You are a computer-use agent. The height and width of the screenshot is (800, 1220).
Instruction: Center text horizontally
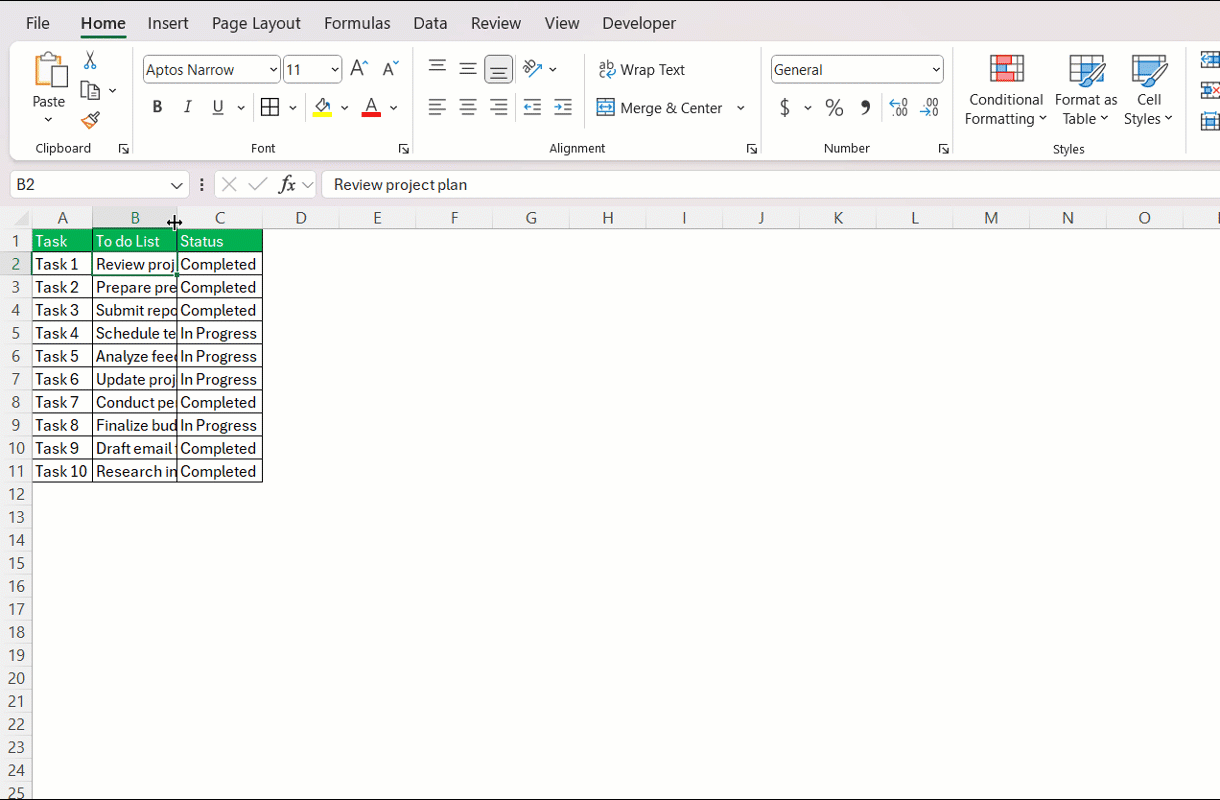pyautogui.click(x=468, y=107)
